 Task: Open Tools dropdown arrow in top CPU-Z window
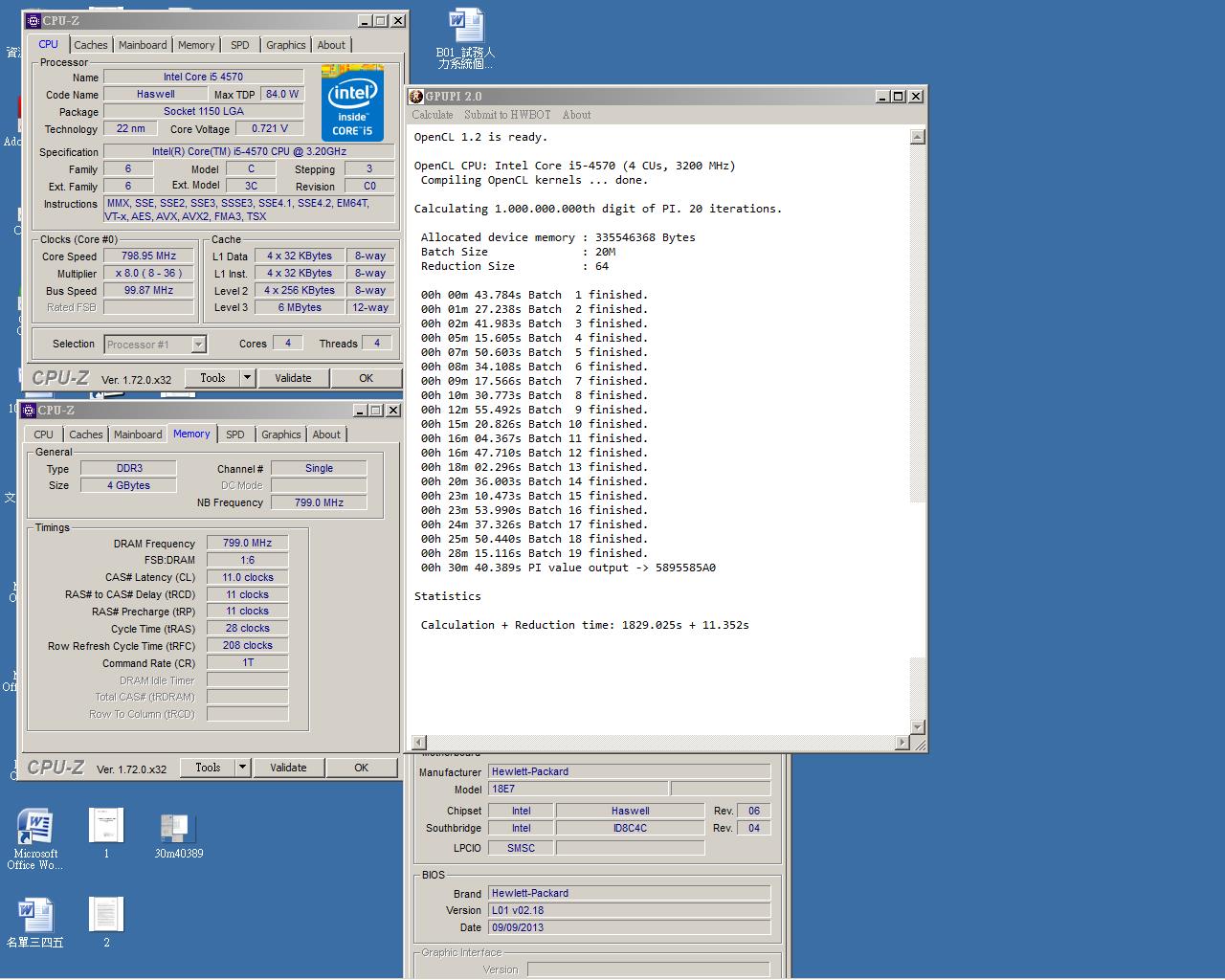tap(247, 378)
